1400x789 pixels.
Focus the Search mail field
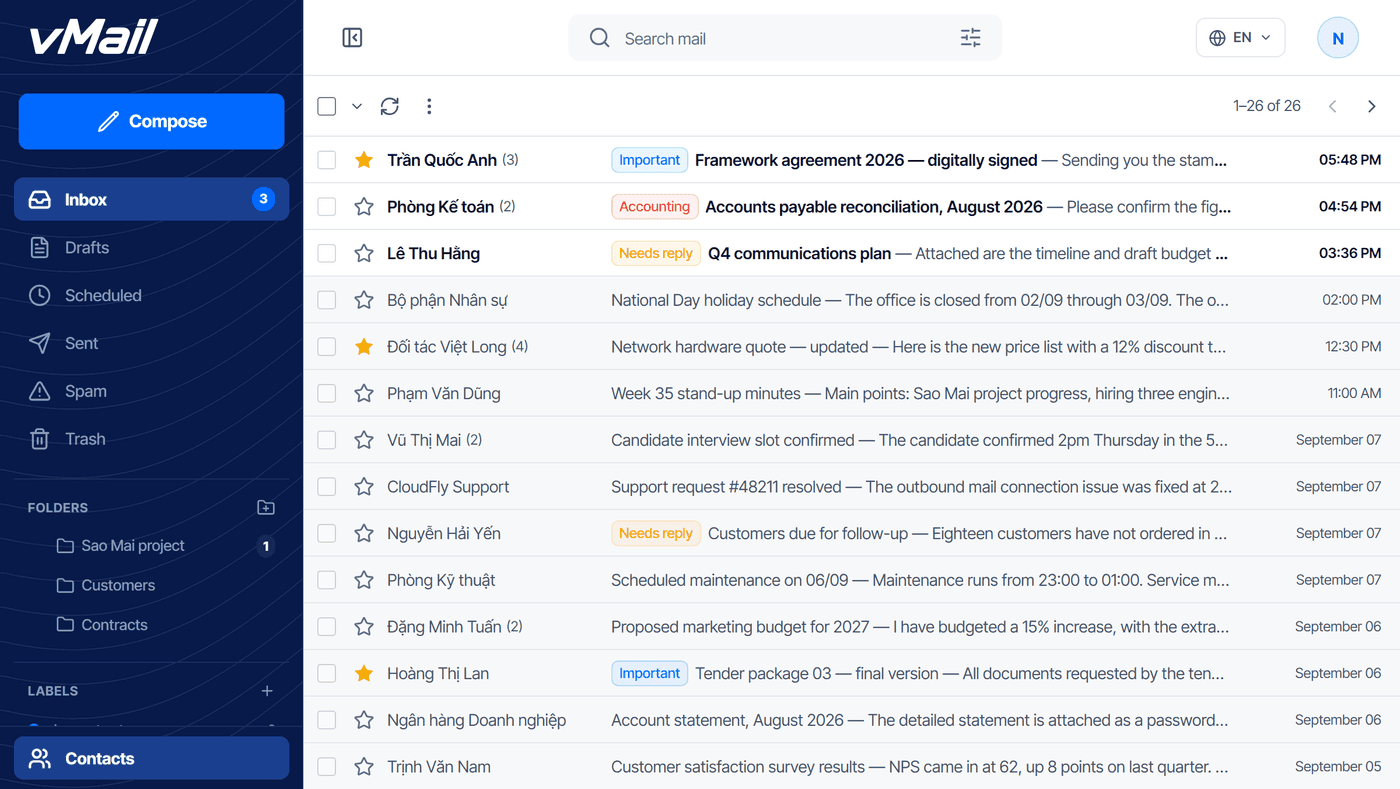tap(785, 38)
